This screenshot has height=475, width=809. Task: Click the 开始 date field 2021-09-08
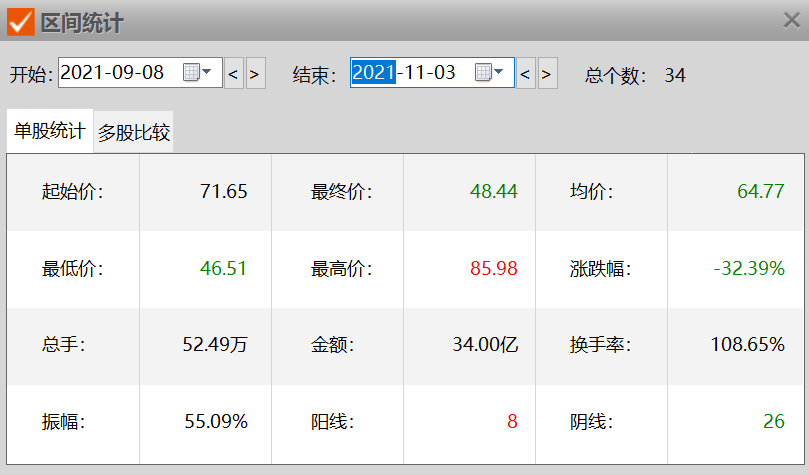[x=140, y=73]
